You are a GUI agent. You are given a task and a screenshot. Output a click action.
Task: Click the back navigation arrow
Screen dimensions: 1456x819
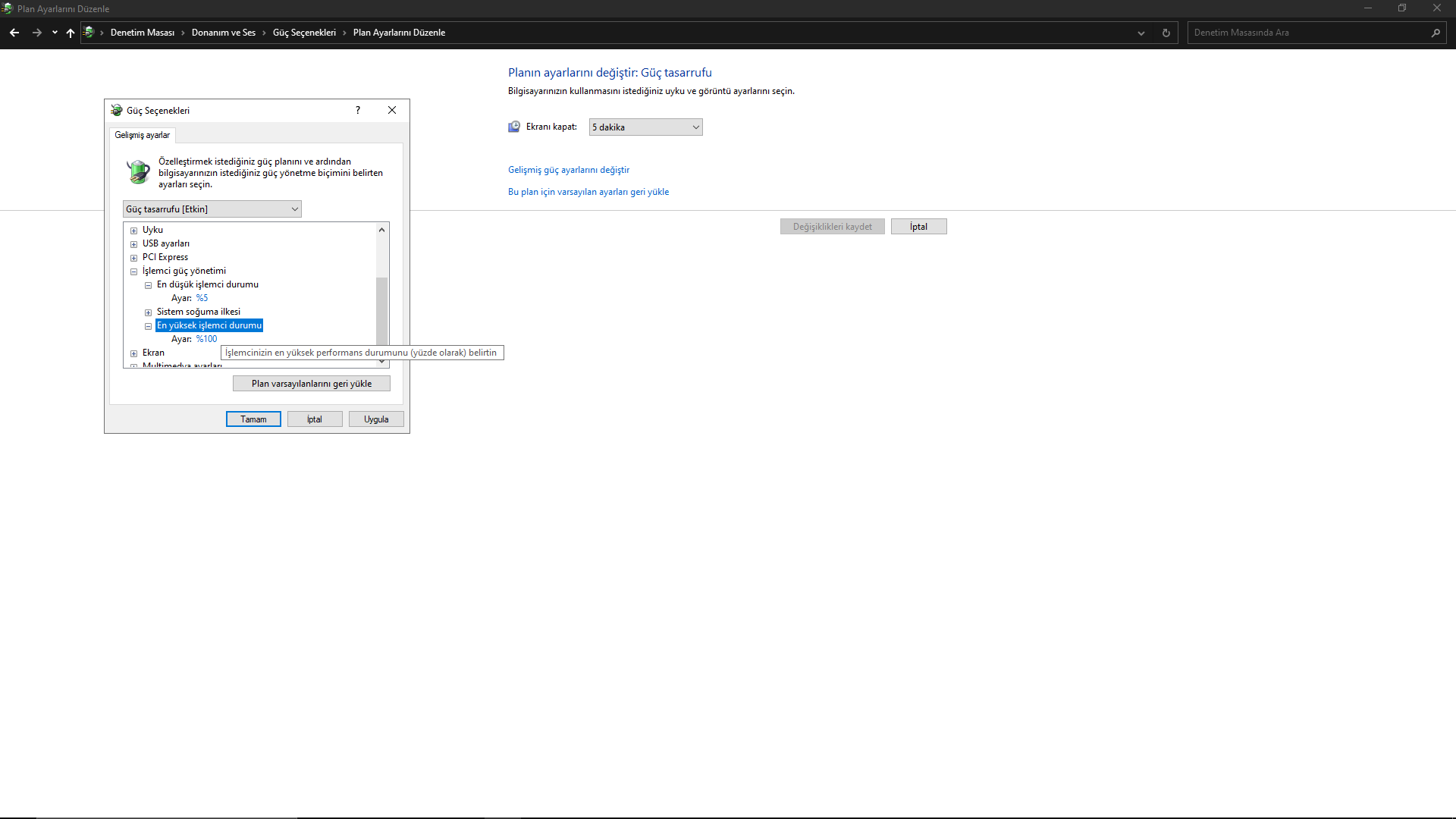[x=14, y=33]
